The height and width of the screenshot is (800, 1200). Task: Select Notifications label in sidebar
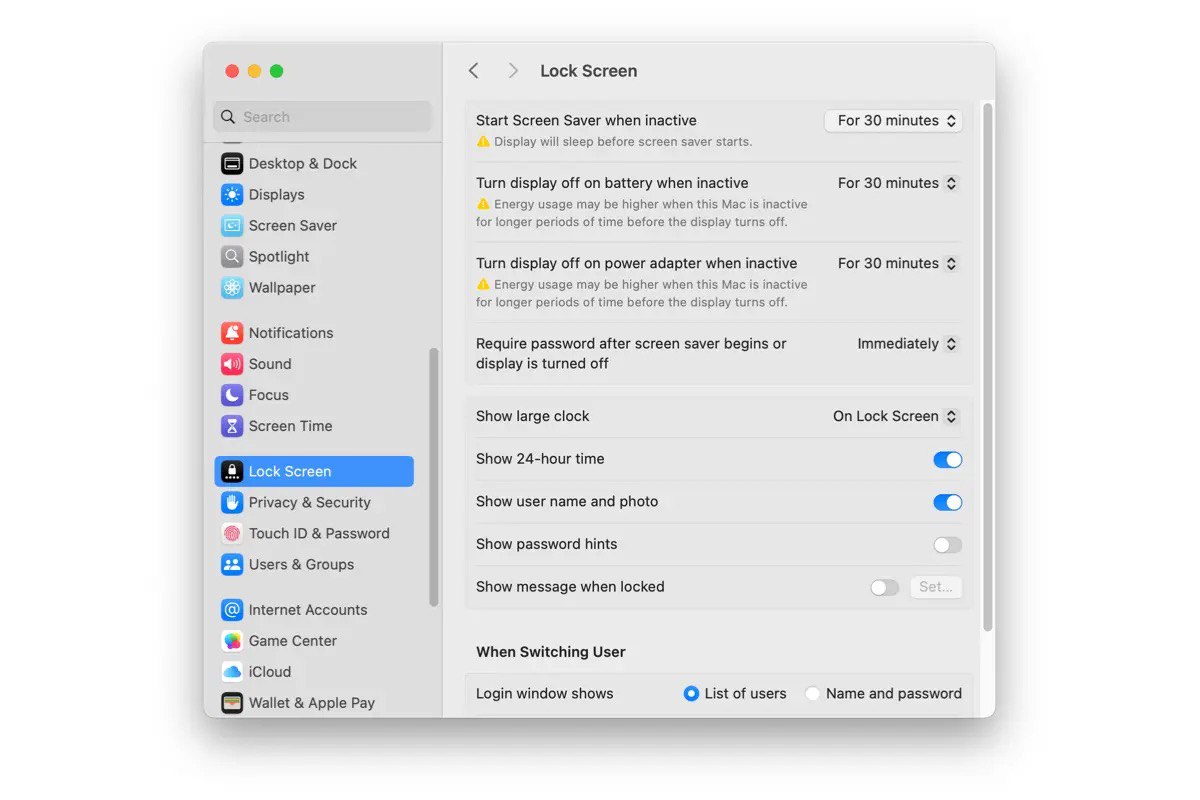click(x=291, y=333)
